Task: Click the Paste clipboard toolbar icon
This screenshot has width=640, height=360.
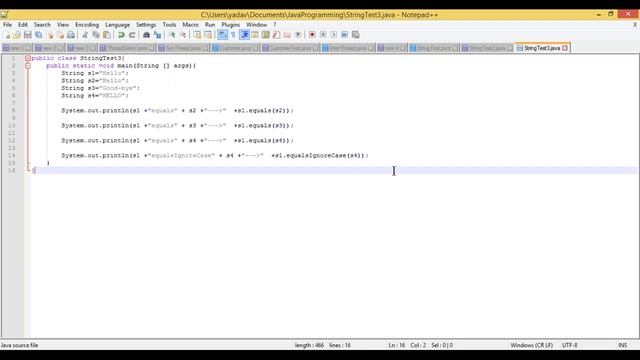Action: (107, 35)
